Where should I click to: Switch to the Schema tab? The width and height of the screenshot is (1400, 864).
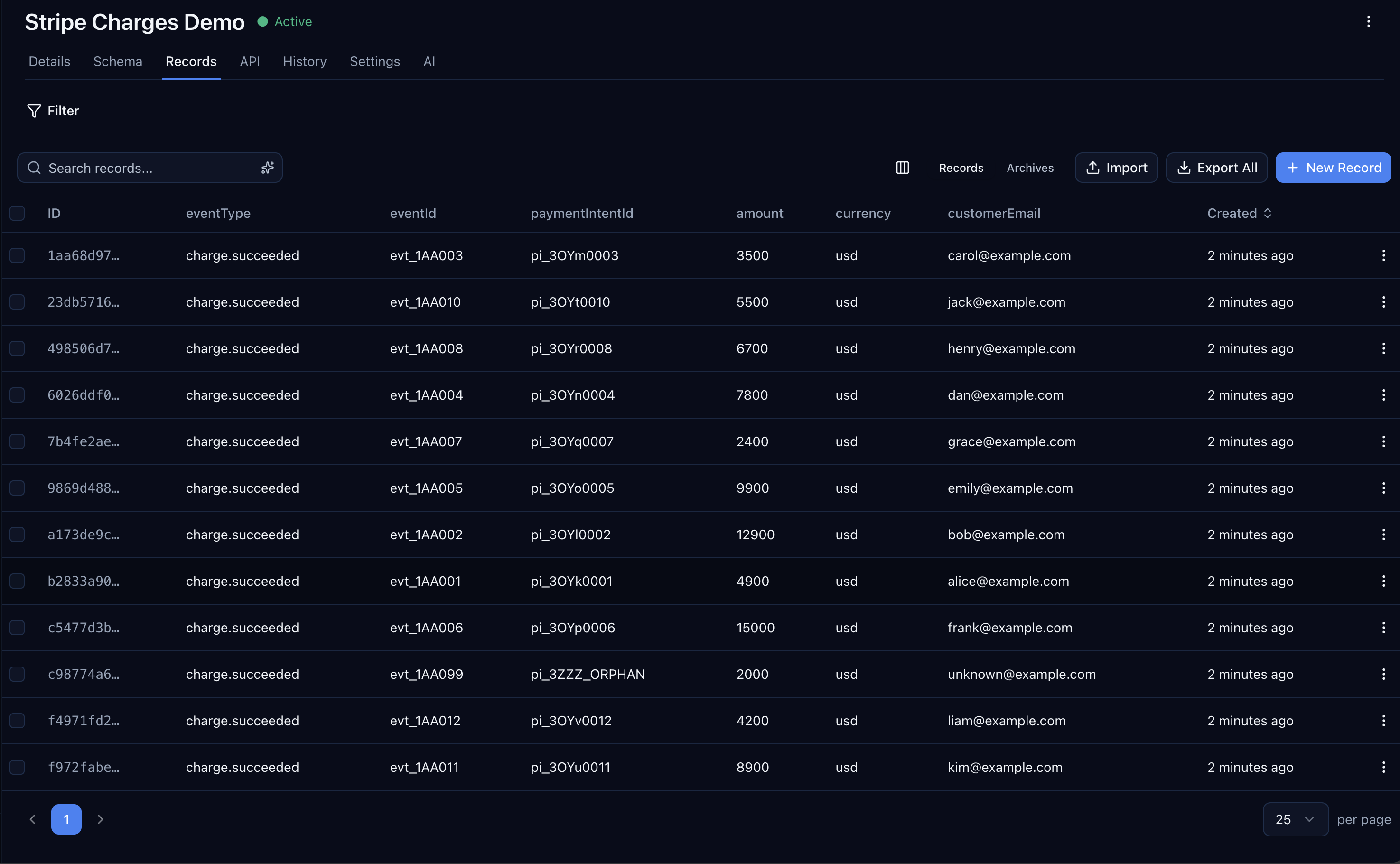[x=118, y=61]
